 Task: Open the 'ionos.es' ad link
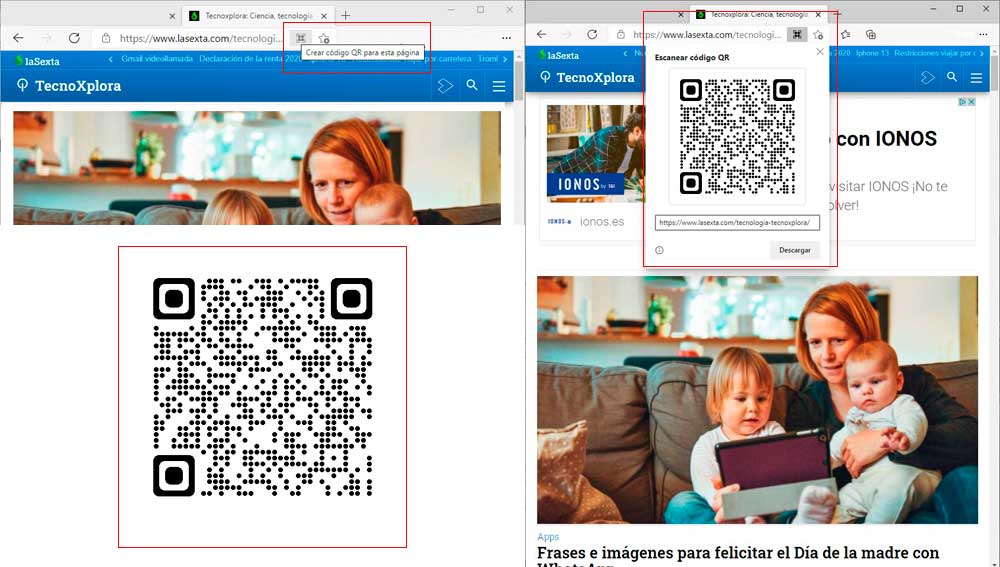602,221
